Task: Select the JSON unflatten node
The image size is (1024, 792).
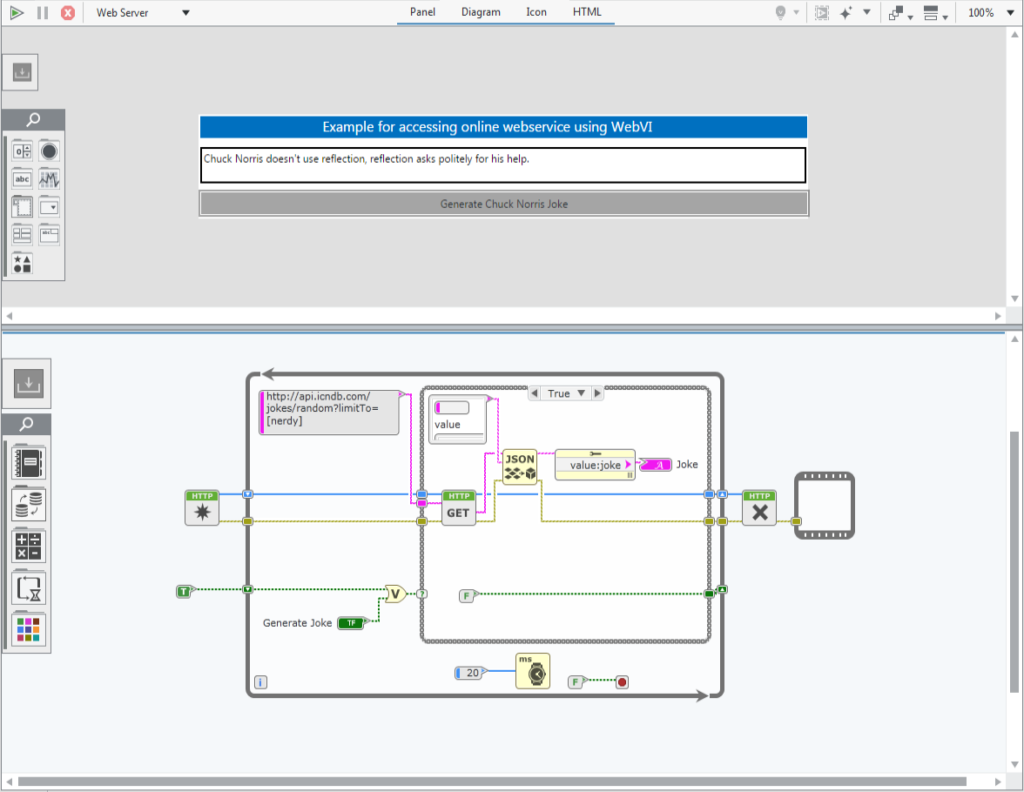Action: (x=520, y=466)
